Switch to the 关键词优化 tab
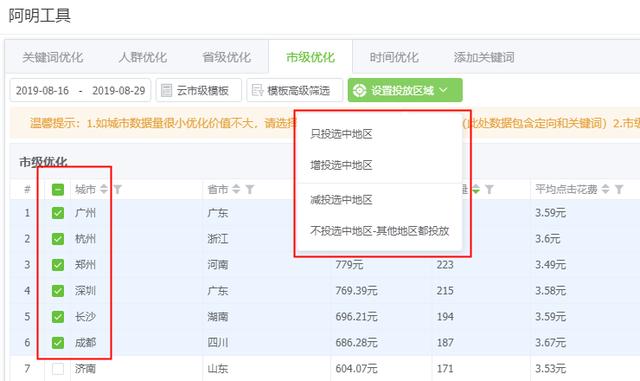640x381 pixels. coord(53,57)
